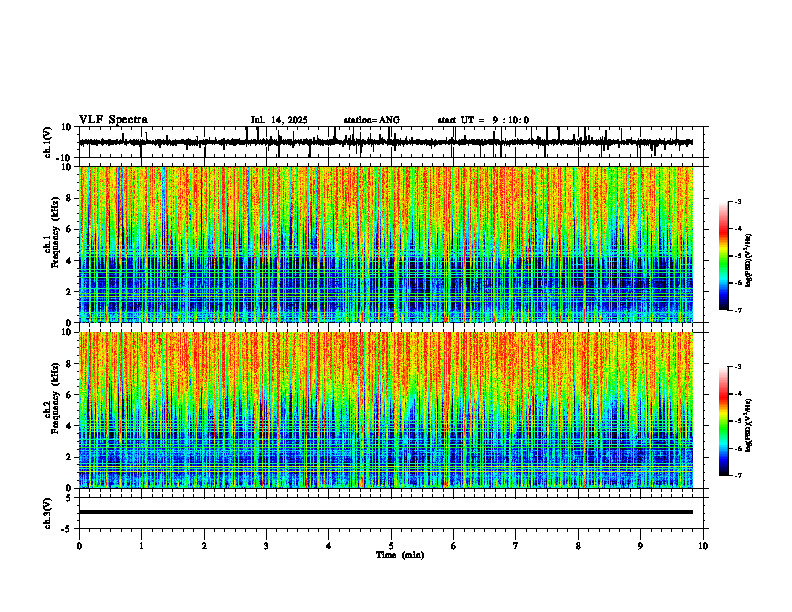Click the "ch.1 Frequency (kHz)" axis label
792x612 pixels.
point(51,232)
